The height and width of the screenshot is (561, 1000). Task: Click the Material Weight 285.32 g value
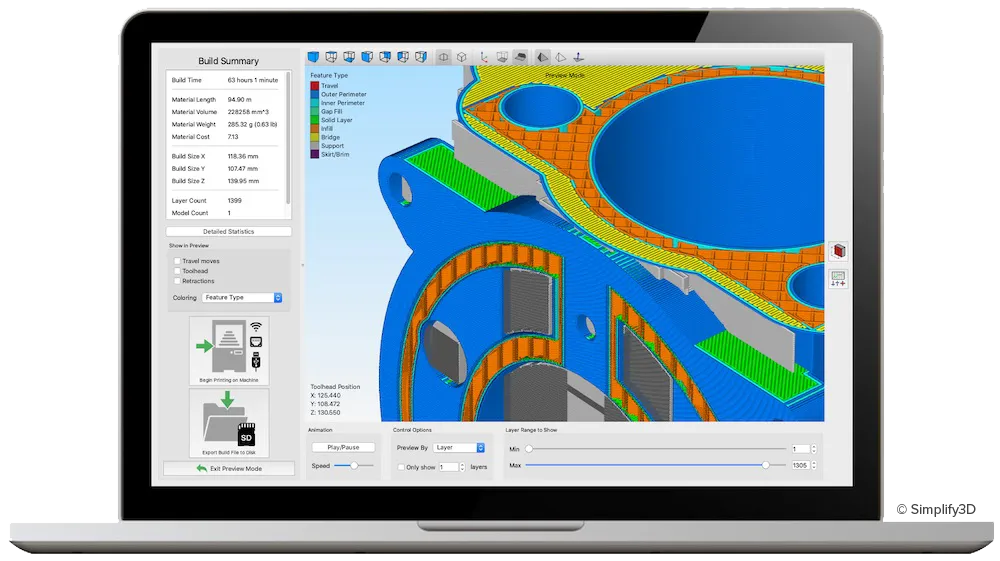pos(253,125)
